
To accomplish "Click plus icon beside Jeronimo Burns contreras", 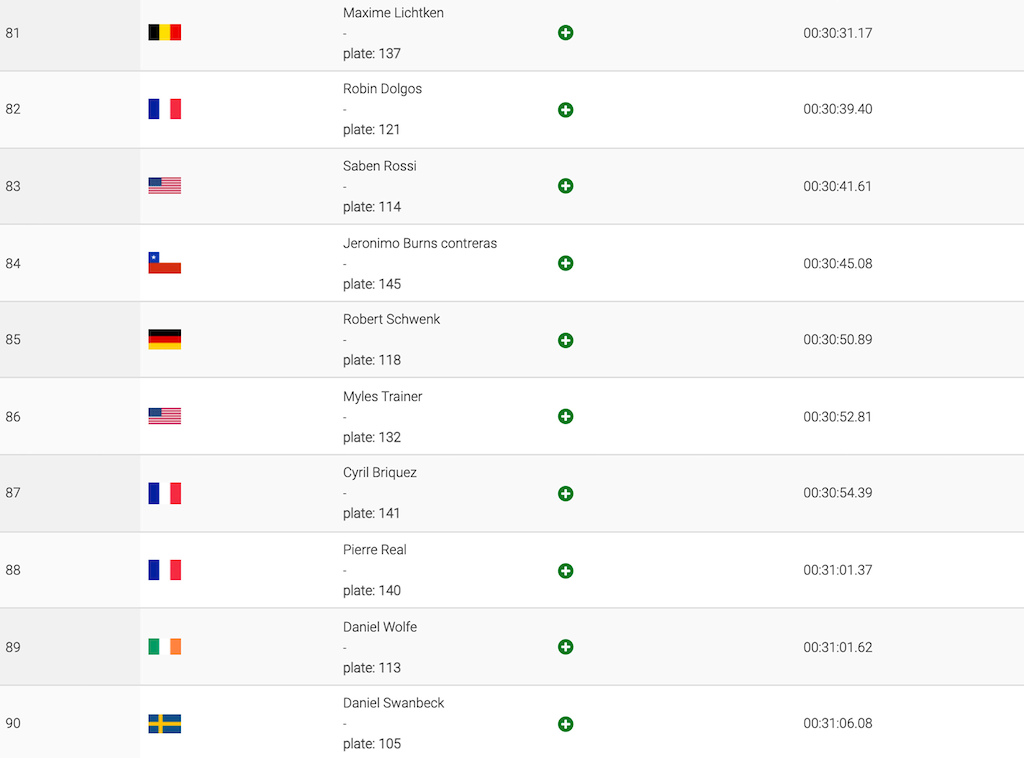I will tap(566, 263).
